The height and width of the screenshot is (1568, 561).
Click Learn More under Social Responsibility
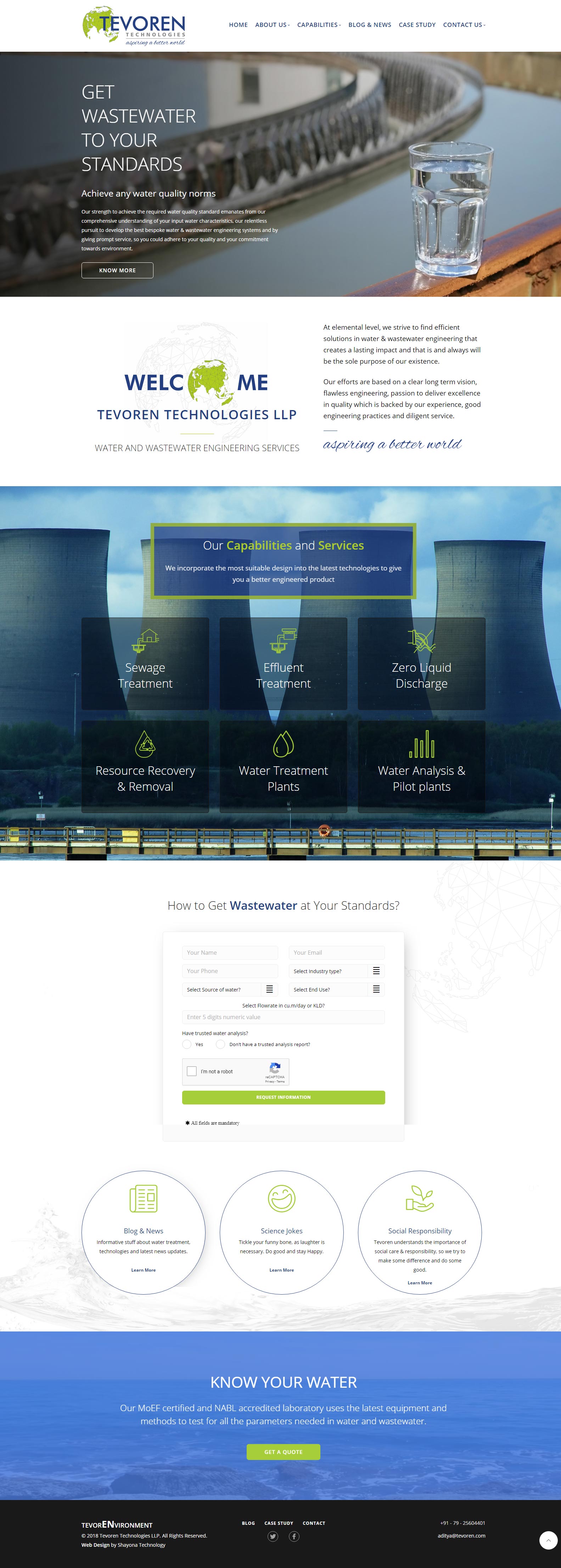point(420,1283)
